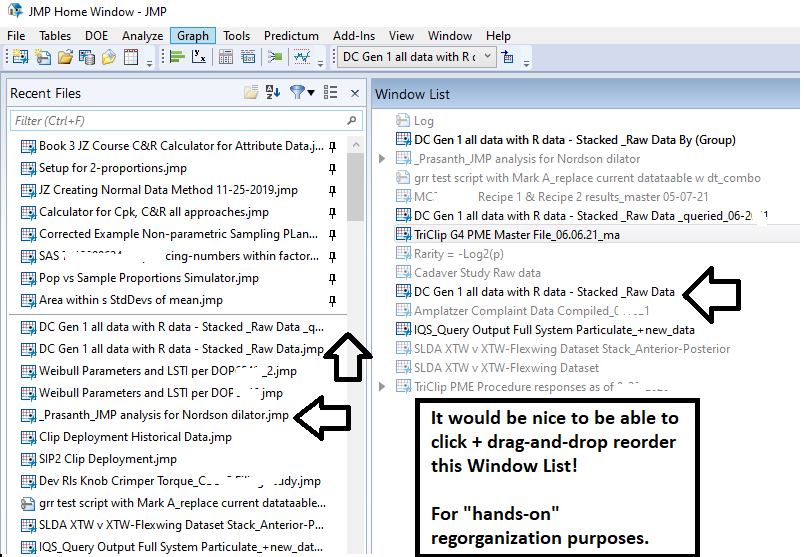Open the Tables menu
This screenshot has height=557, width=804.
pos(55,36)
